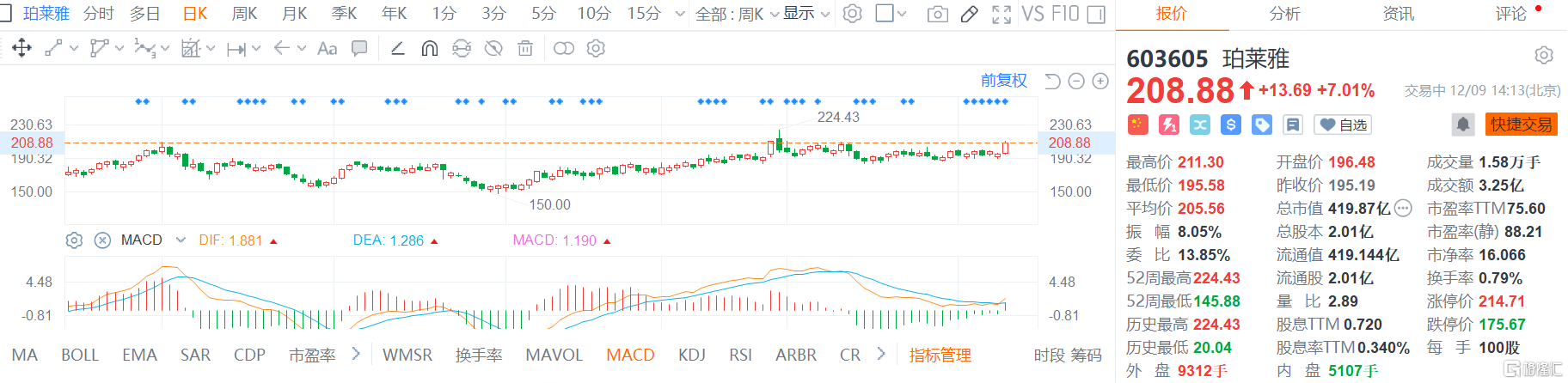Toggle the magnet snap tool
The width and height of the screenshot is (1568, 383).
coord(430,48)
